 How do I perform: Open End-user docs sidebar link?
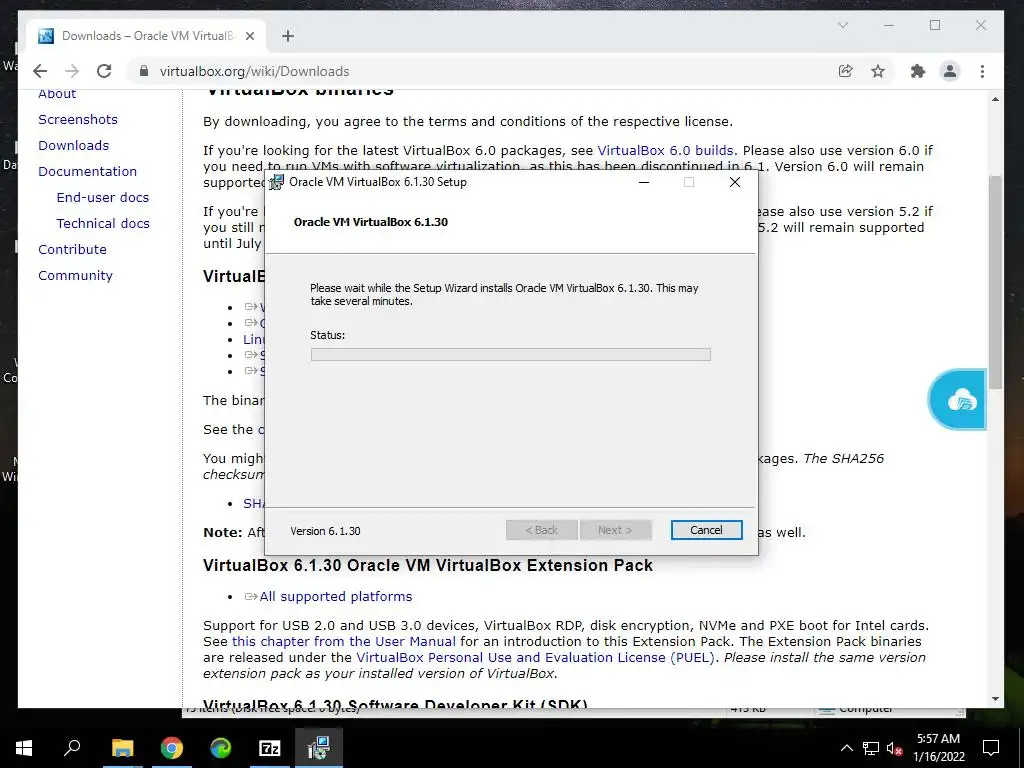tap(103, 197)
